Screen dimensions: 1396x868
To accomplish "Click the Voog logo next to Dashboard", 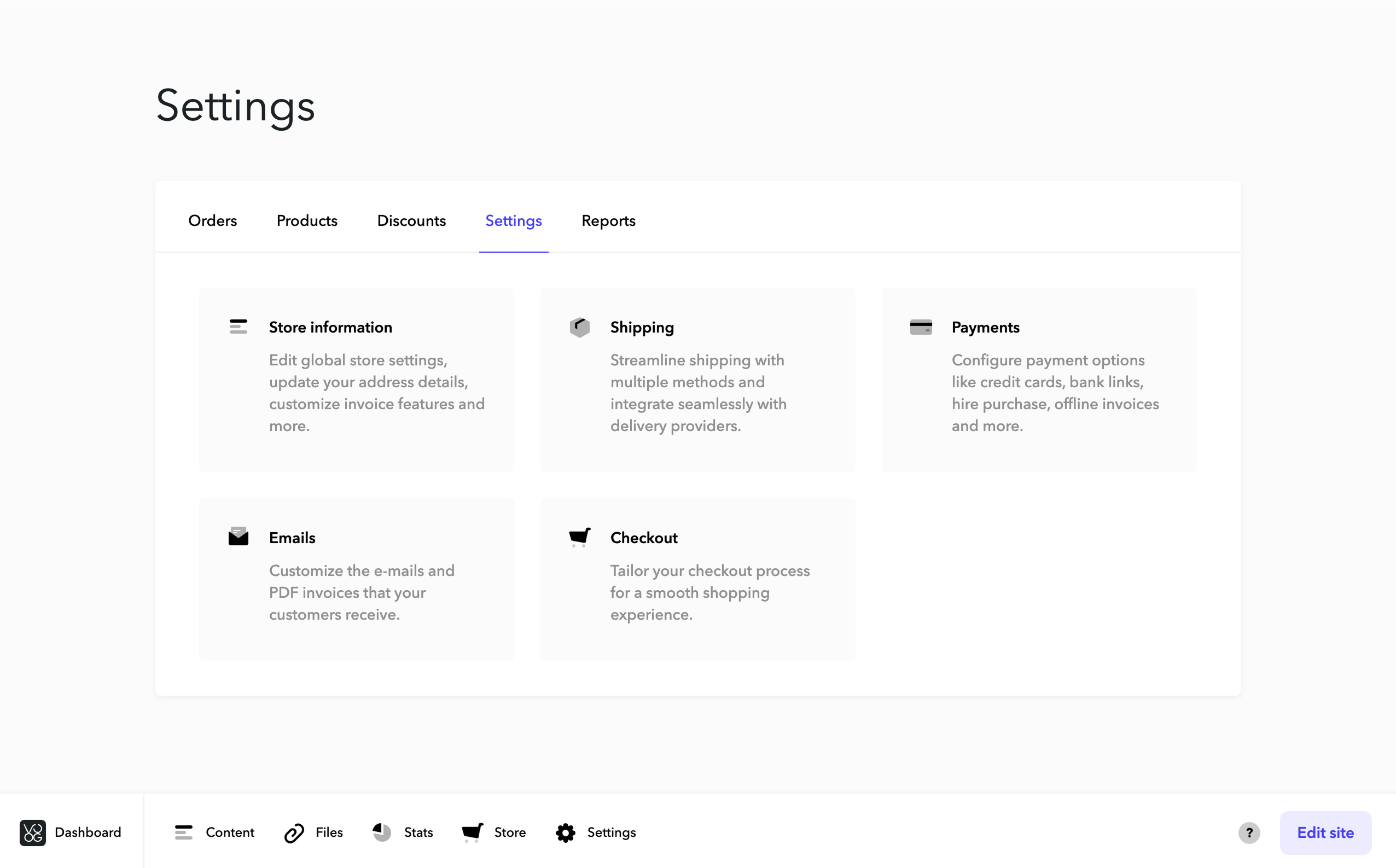I will (x=33, y=832).
